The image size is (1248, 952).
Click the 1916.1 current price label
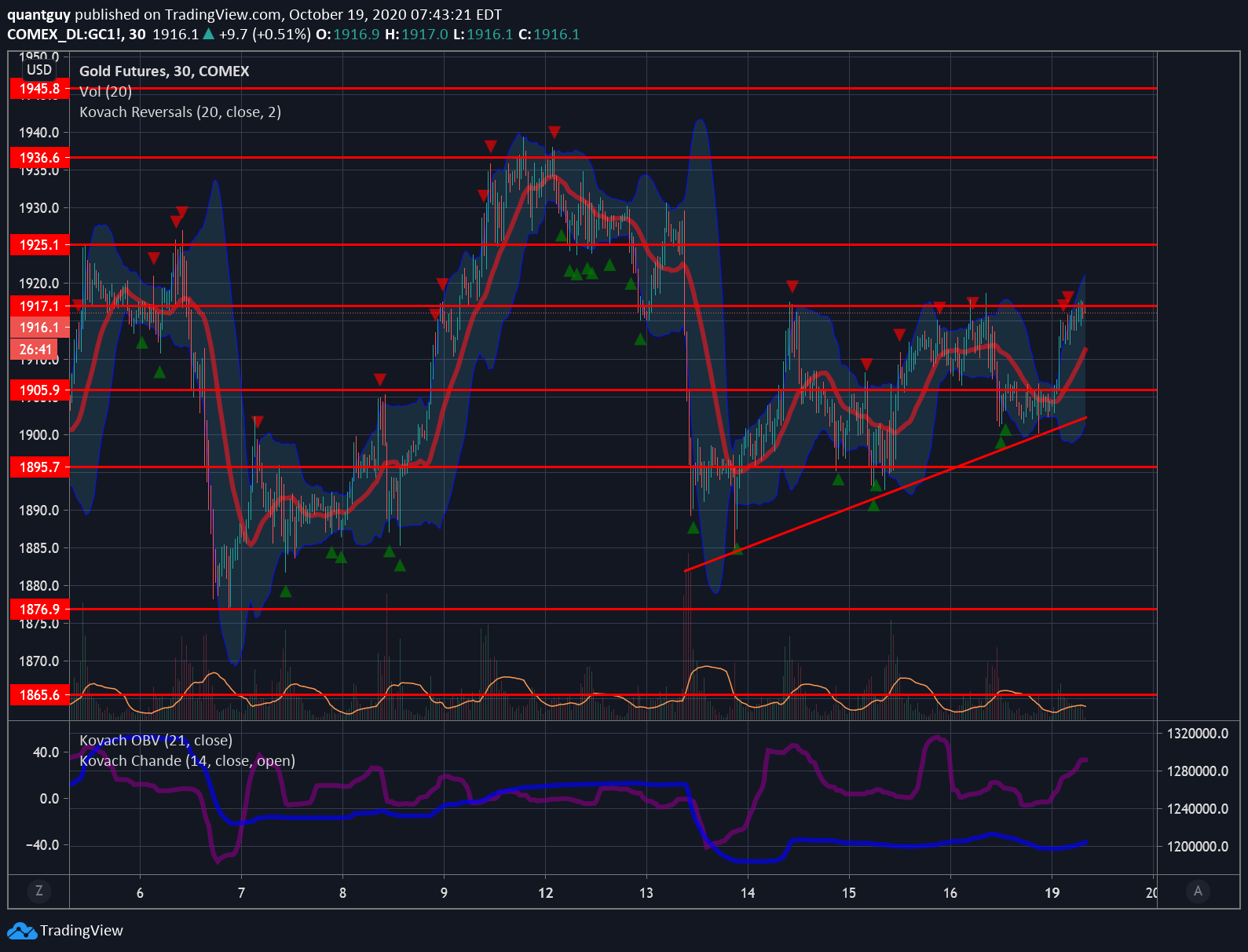pyautogui.click(x=39, y=328)
